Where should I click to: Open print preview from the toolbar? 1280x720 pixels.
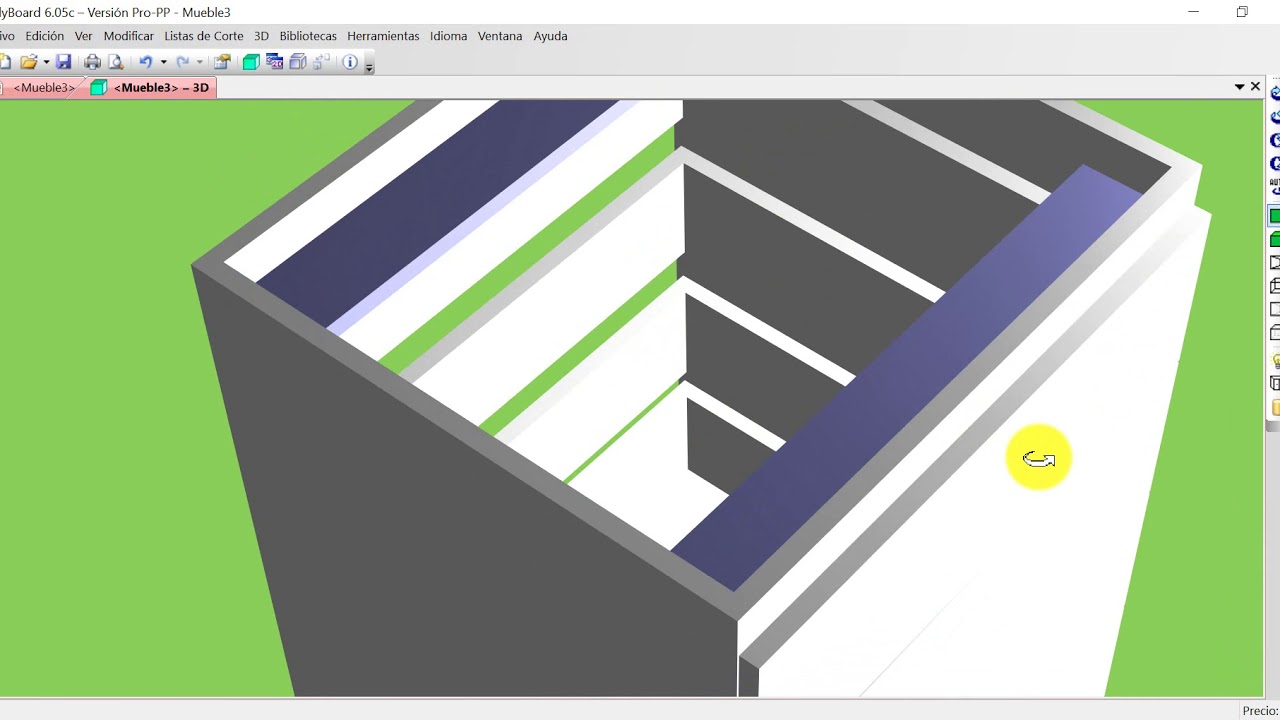coord(115,62)
